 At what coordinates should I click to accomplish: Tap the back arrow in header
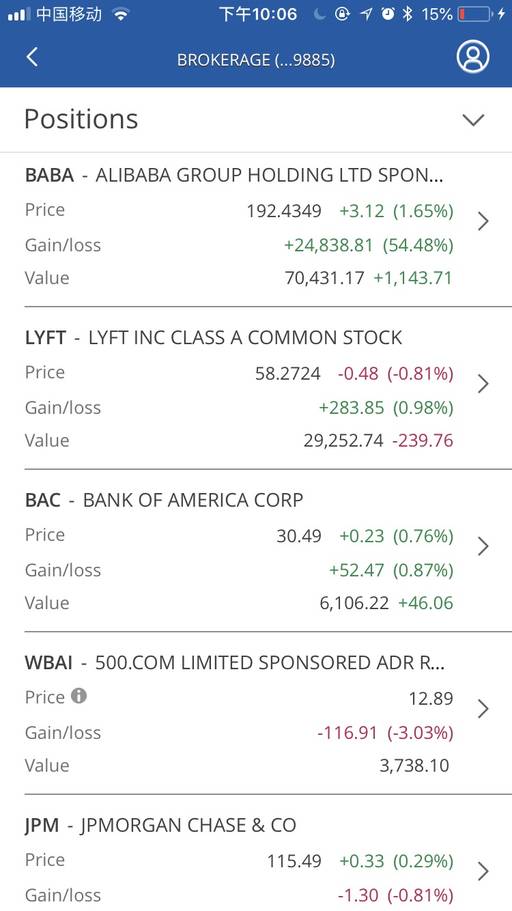click(32, 58)
